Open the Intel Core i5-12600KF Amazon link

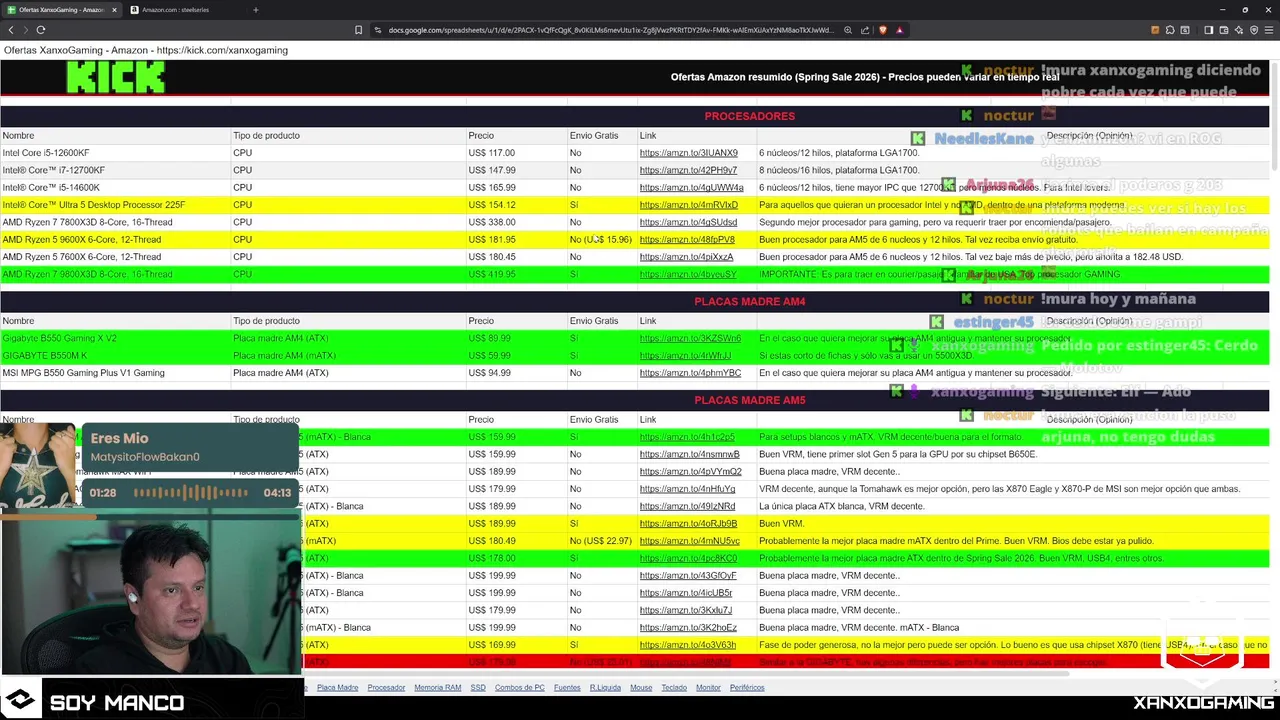[689, 153]
